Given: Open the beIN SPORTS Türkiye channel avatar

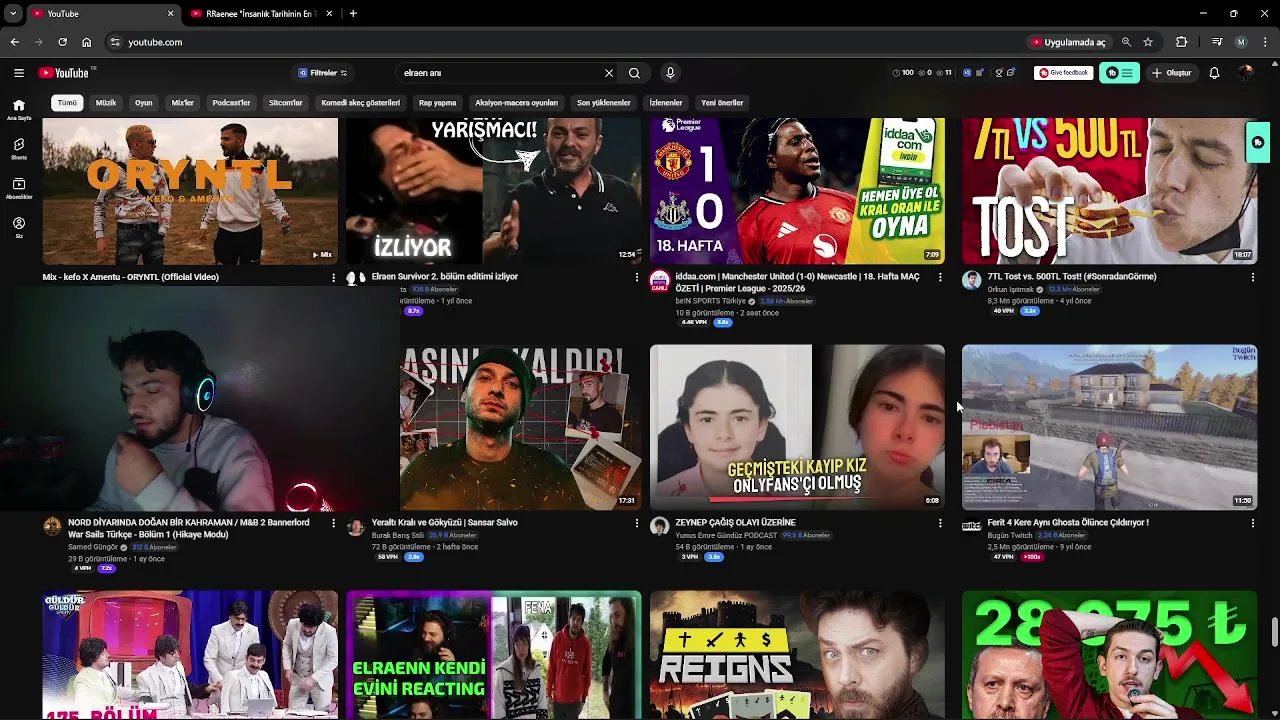Looking at the screenshot, I should click(659, 281).
